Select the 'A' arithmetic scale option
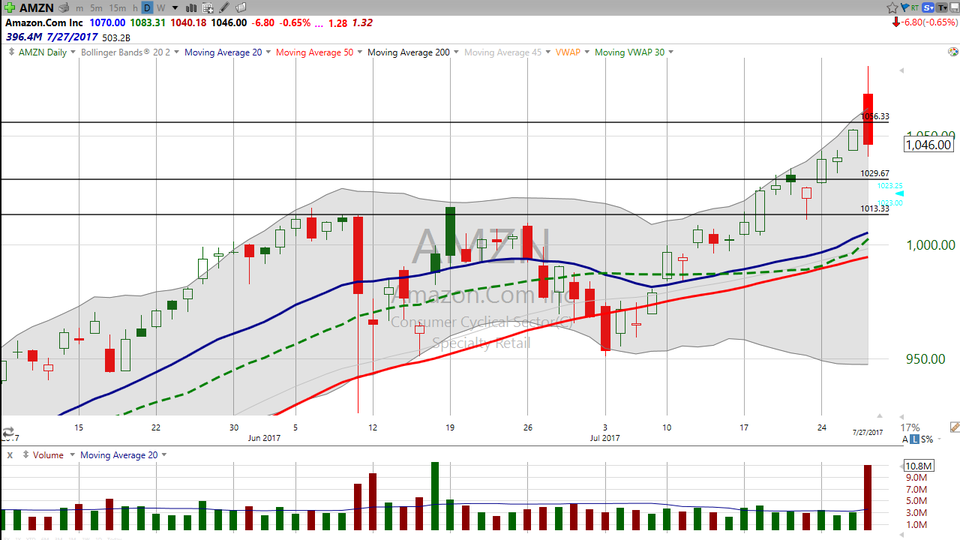This screenshot has height=540, width=960. click(905, 439)
